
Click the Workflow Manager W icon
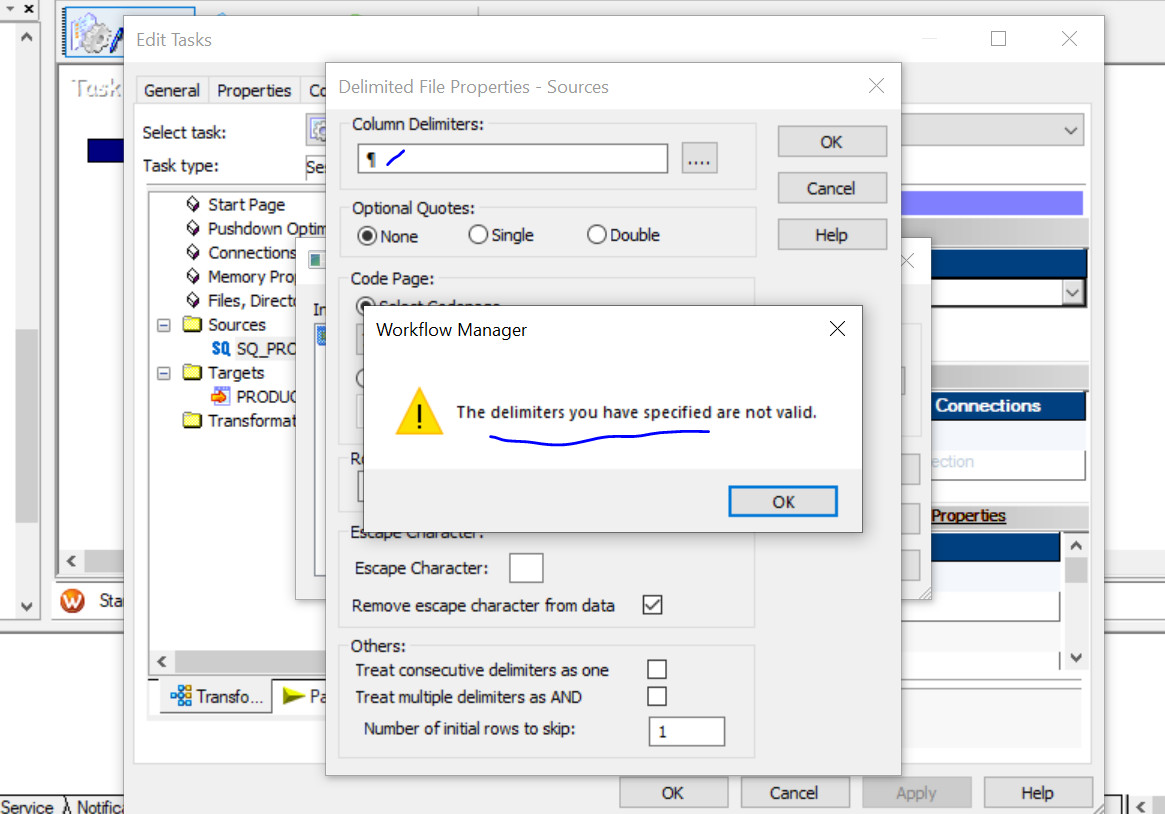point(72,600)
